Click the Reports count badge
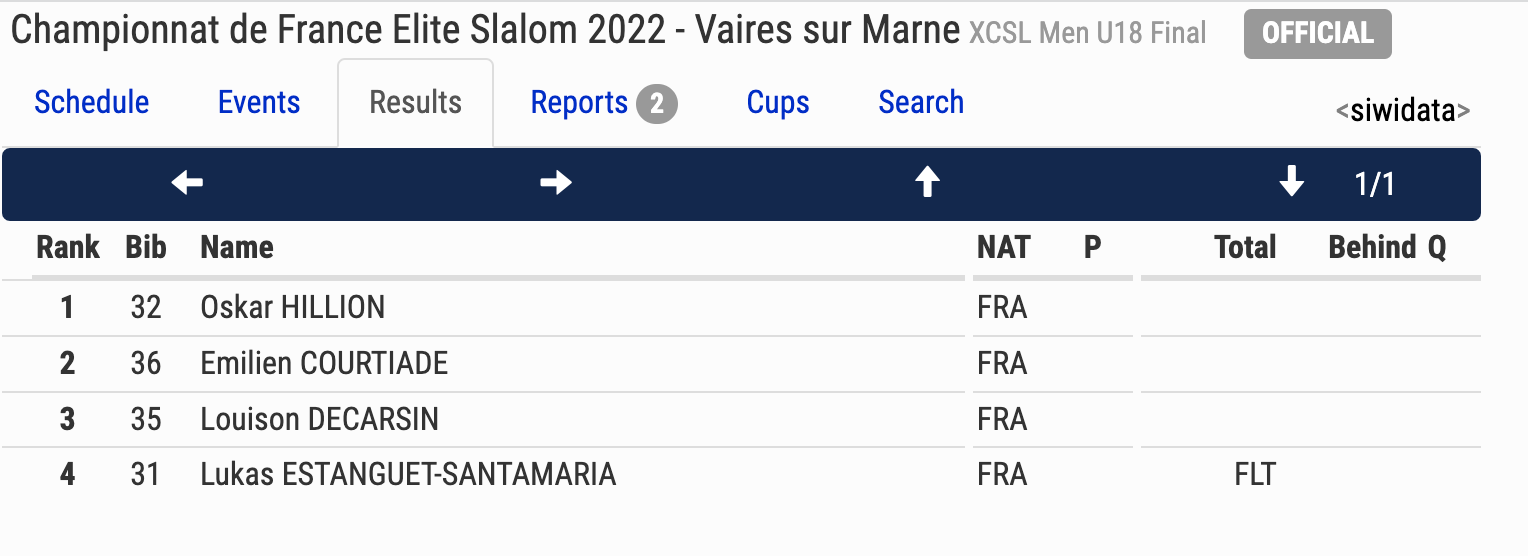1528x556 pixels. click(x=657, y=104)
